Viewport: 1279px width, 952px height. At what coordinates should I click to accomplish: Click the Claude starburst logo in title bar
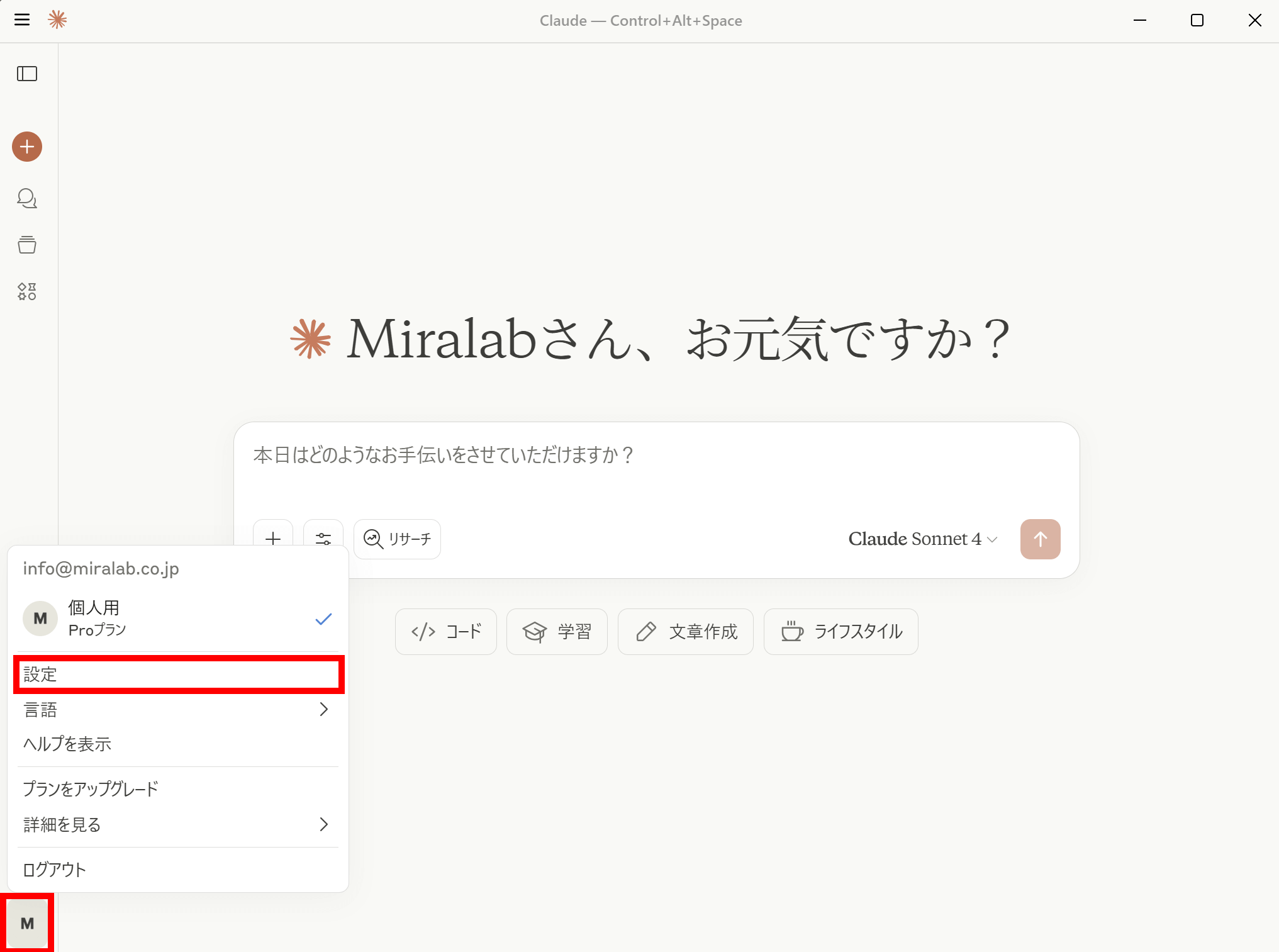tap(57, 20)
